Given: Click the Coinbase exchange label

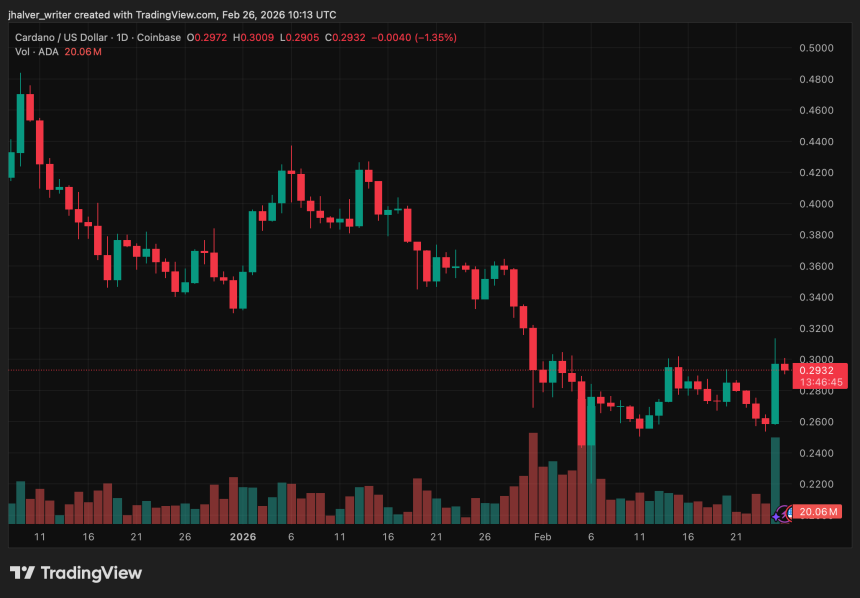Looking at the screenshot, I should (160, 37).
